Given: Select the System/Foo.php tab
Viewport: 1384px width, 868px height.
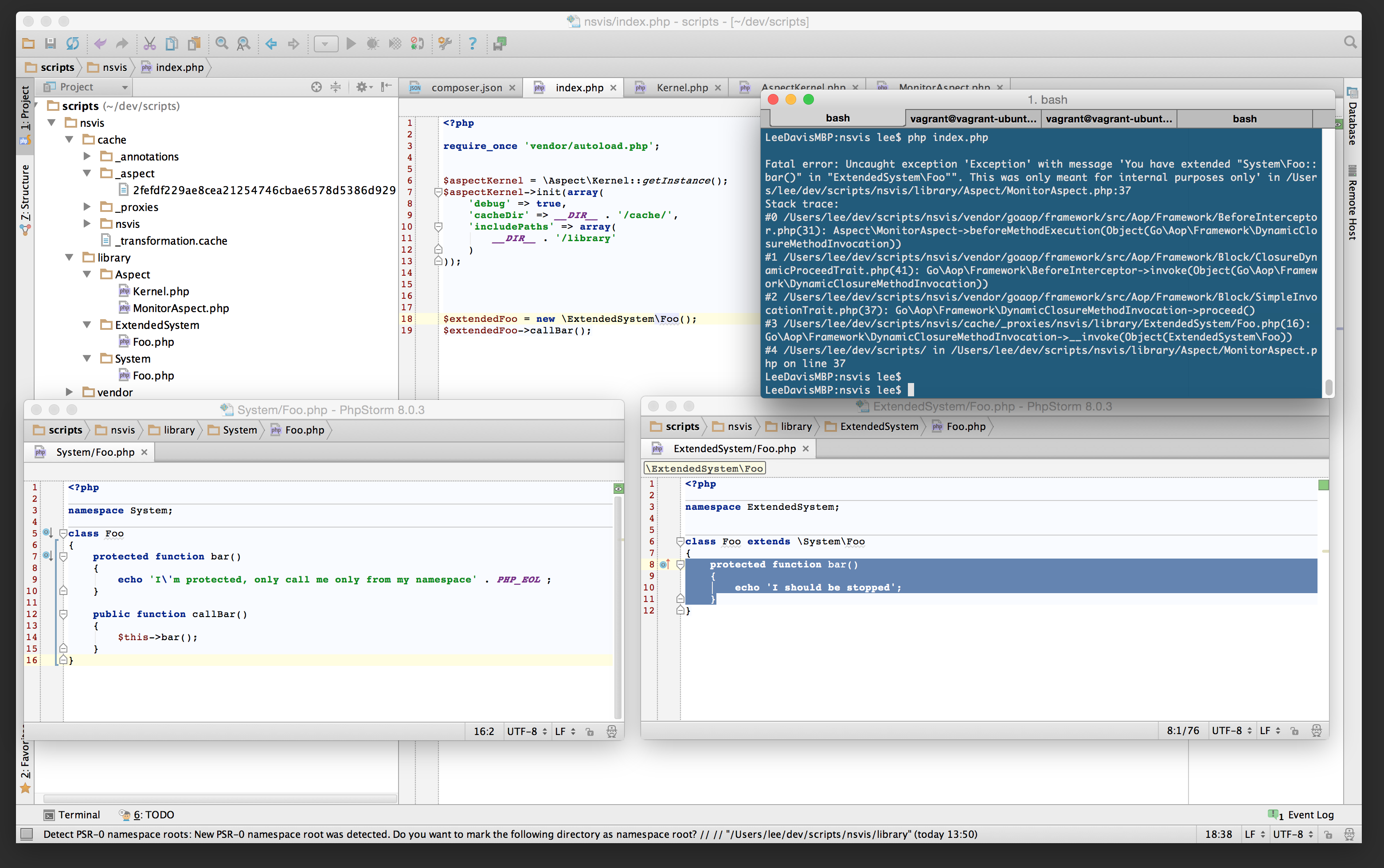Looking at the screenshot, I should pyautogui.click(x=90, y=452).
